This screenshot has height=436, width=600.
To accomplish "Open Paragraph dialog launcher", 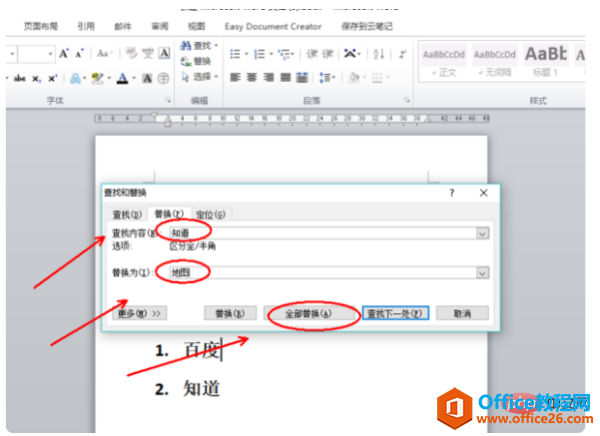I will pos(407,100).
